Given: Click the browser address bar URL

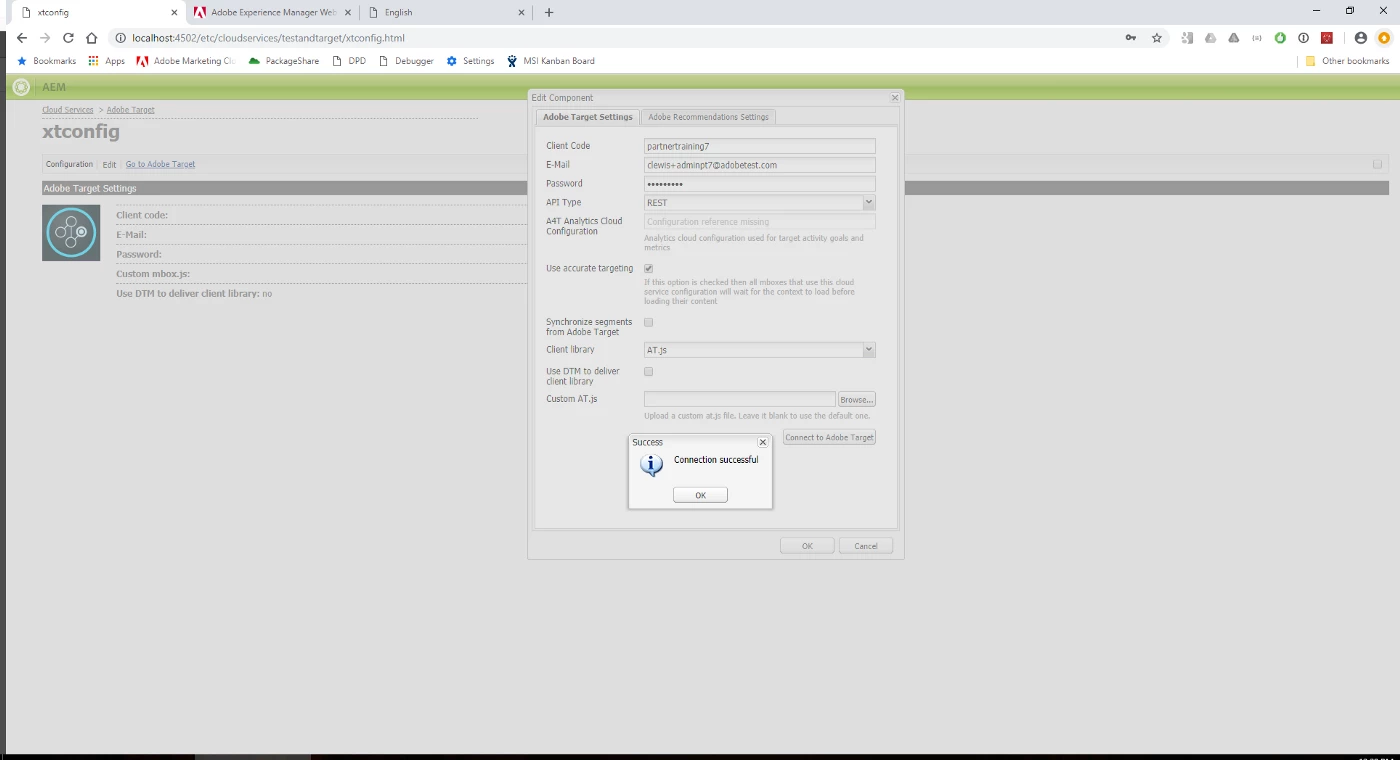Looking at the screenshot, I should tap(268, 38).
